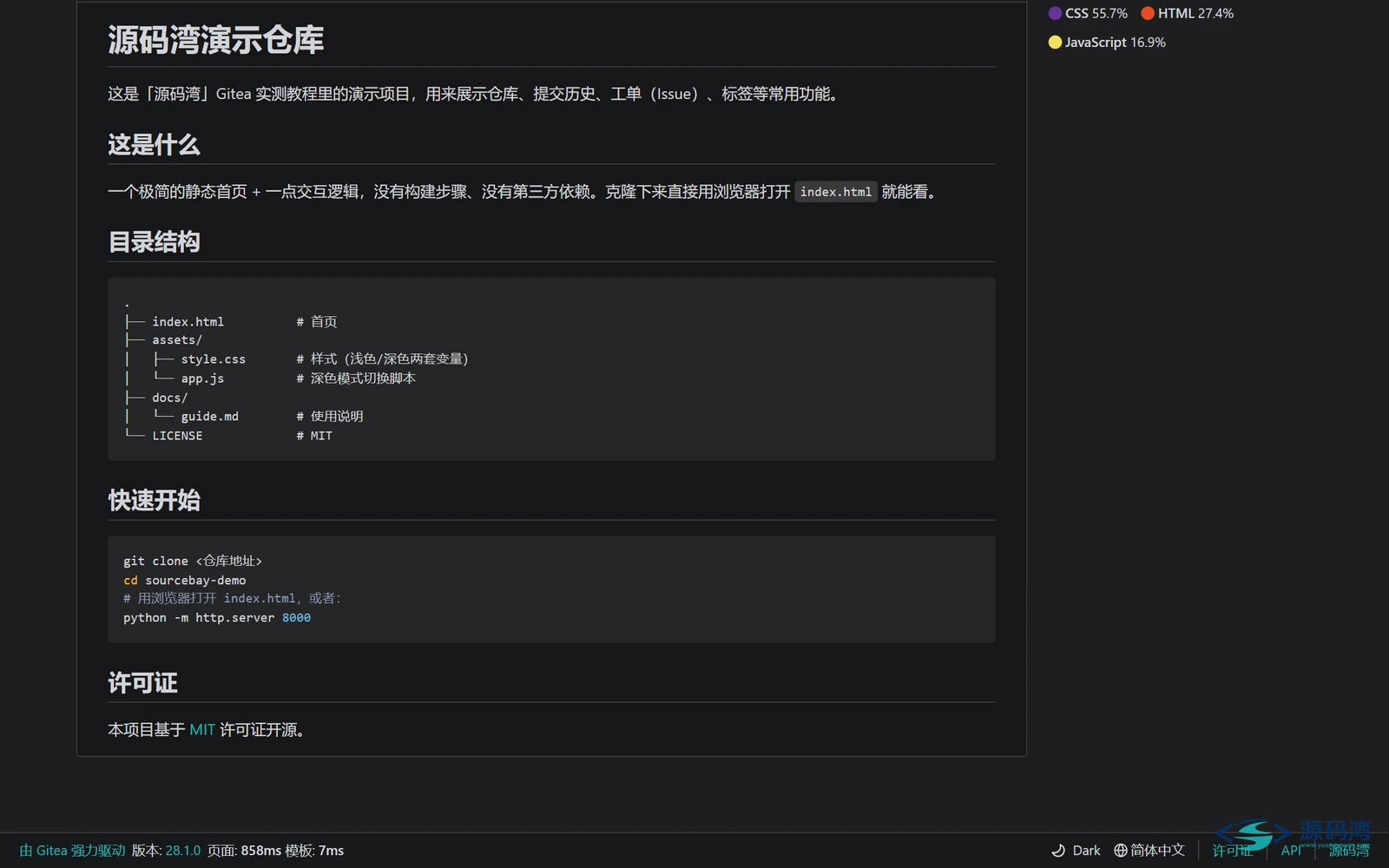1389x868 pixels.
Task: Click the orange HTML language dot
Action: [x=1148, y=13]
